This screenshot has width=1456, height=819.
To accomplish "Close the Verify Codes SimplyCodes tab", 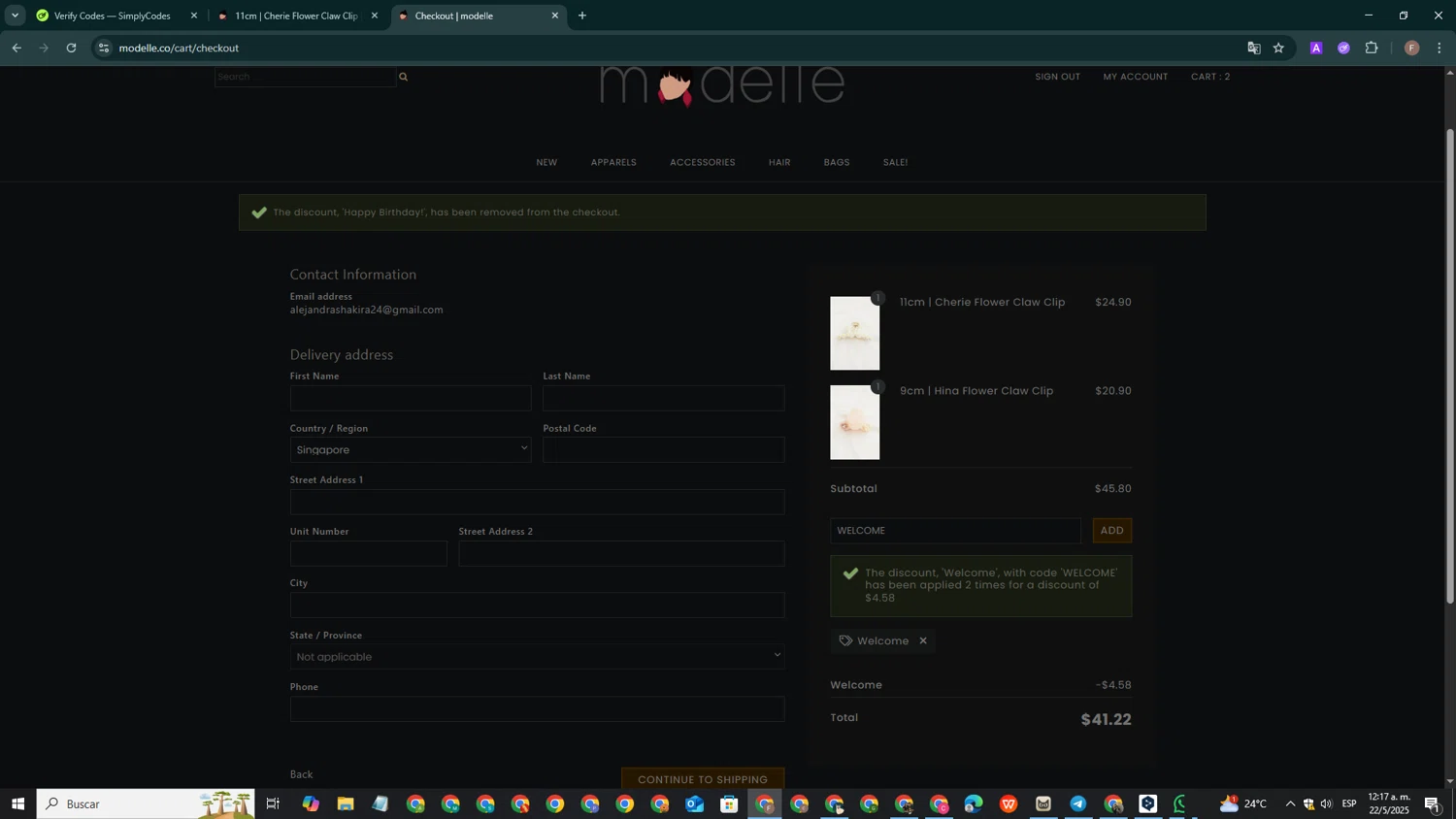I will point(194,16).
